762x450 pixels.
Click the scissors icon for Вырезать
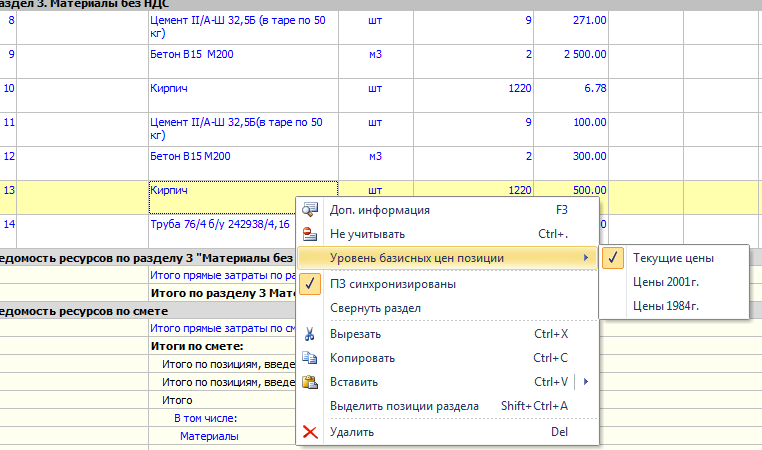point(311,334)
